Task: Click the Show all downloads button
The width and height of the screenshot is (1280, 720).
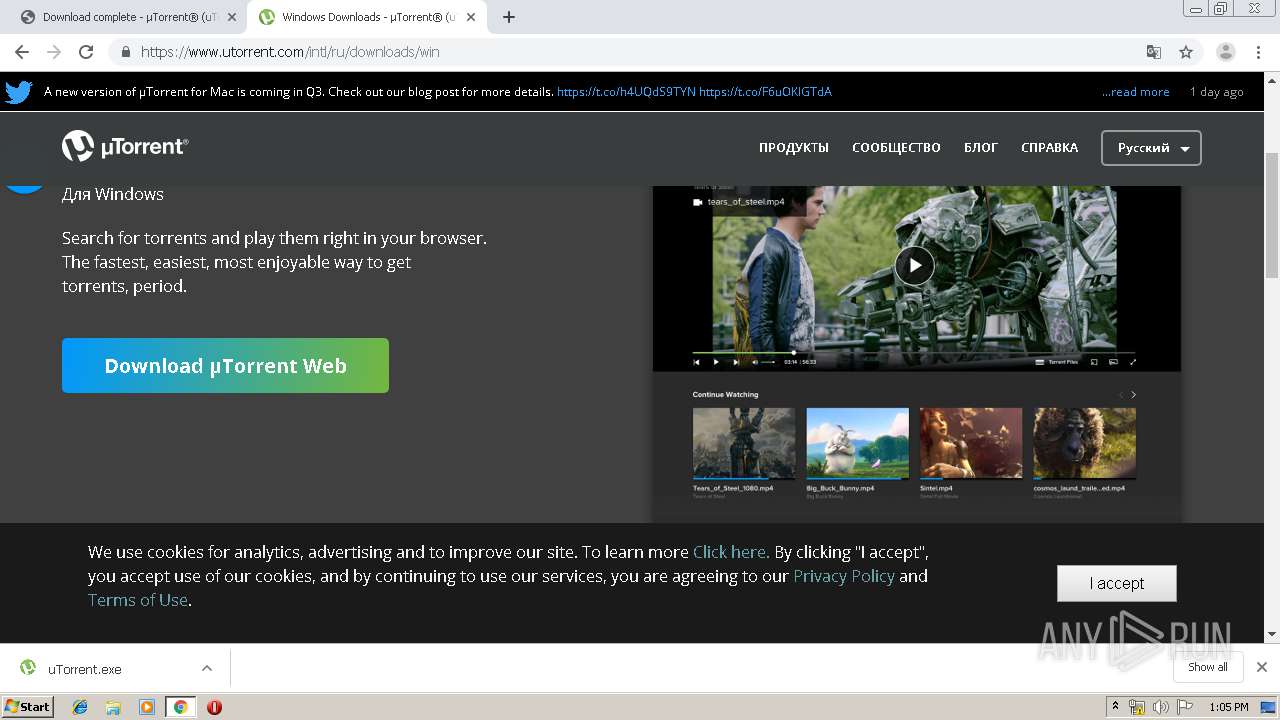Action: click(1208, 667)
